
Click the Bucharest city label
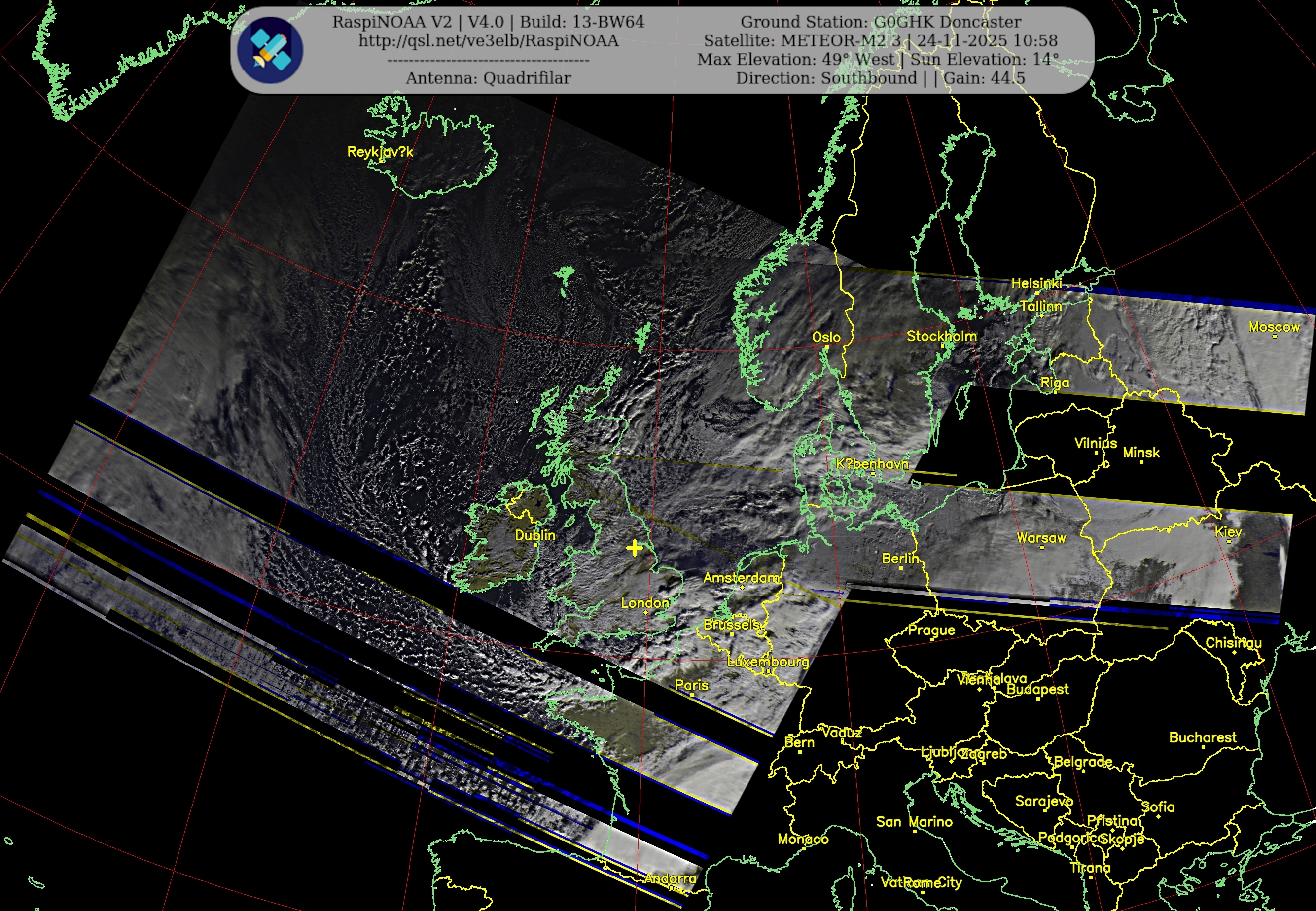pos(1203,737)
